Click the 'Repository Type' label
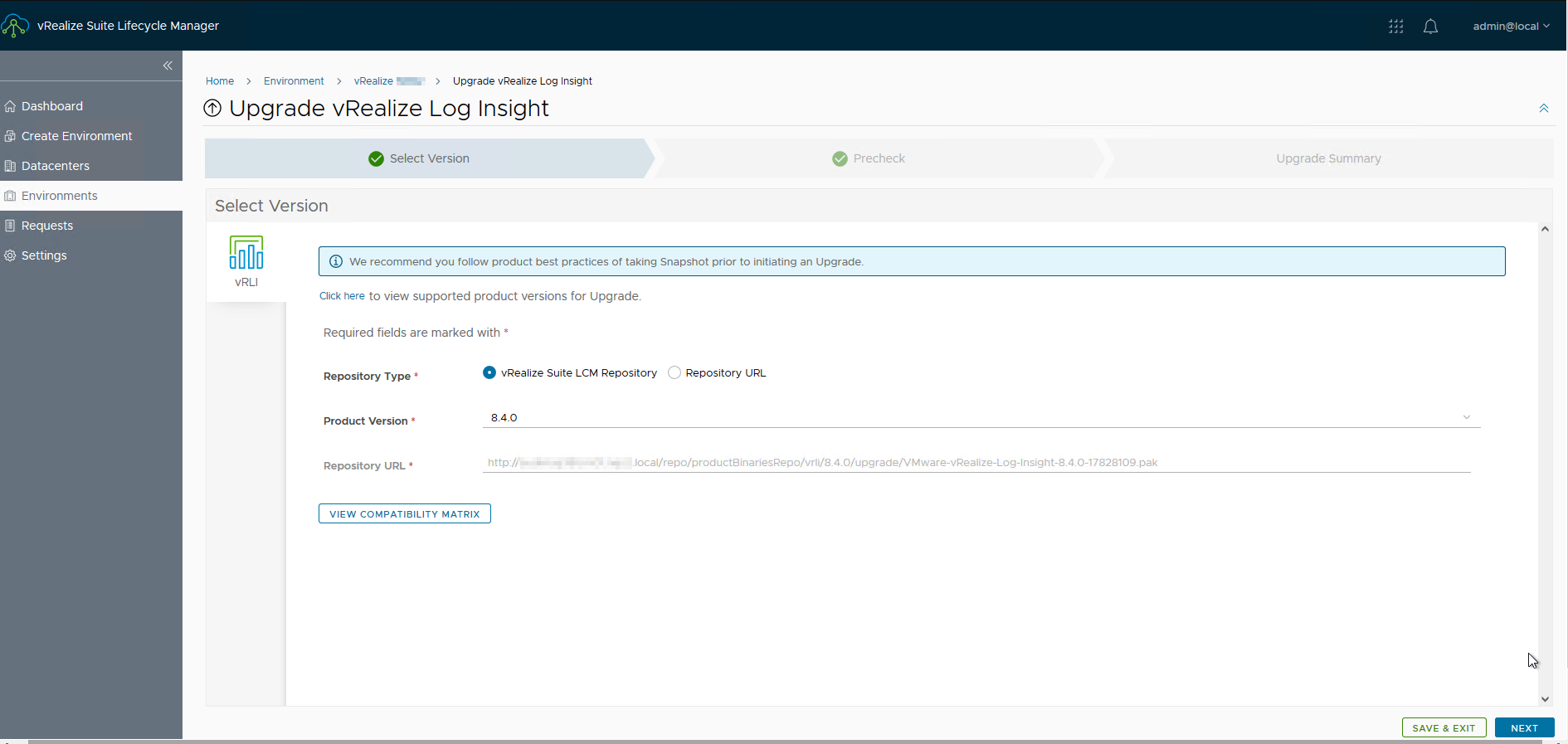This screenshot has width=1568, height=744. (x=367, y=377)
